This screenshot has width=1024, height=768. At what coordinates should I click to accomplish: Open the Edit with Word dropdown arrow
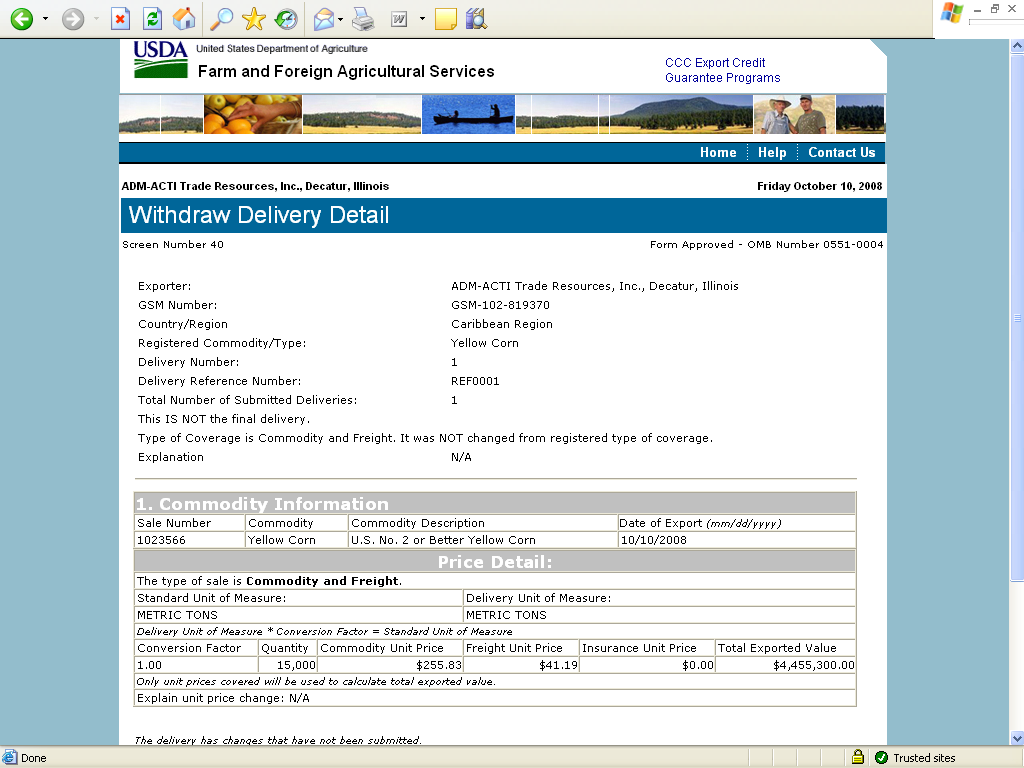coord(422,19)
